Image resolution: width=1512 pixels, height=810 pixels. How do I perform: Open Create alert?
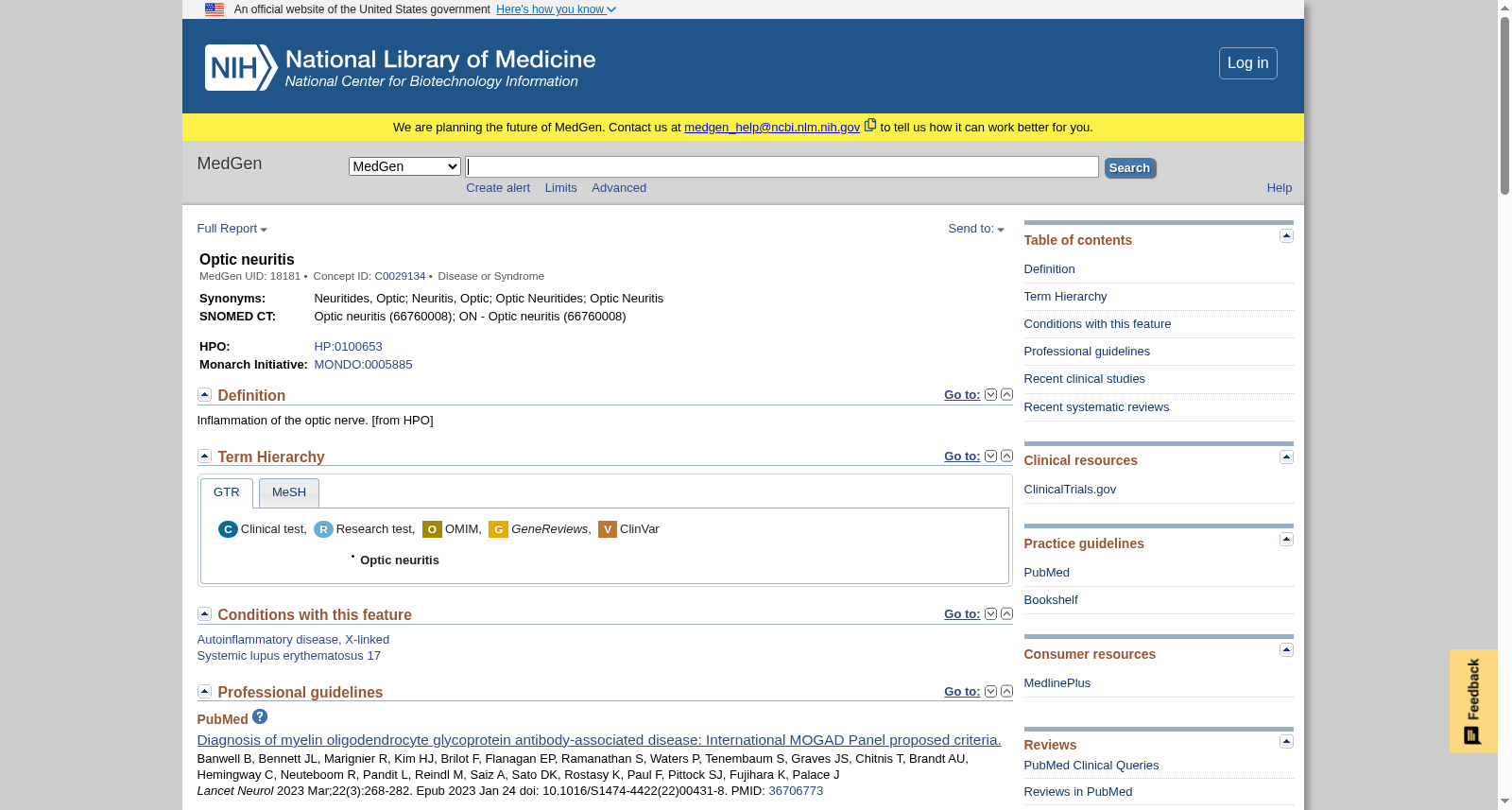pyautogui.click(x=498, y=188)
